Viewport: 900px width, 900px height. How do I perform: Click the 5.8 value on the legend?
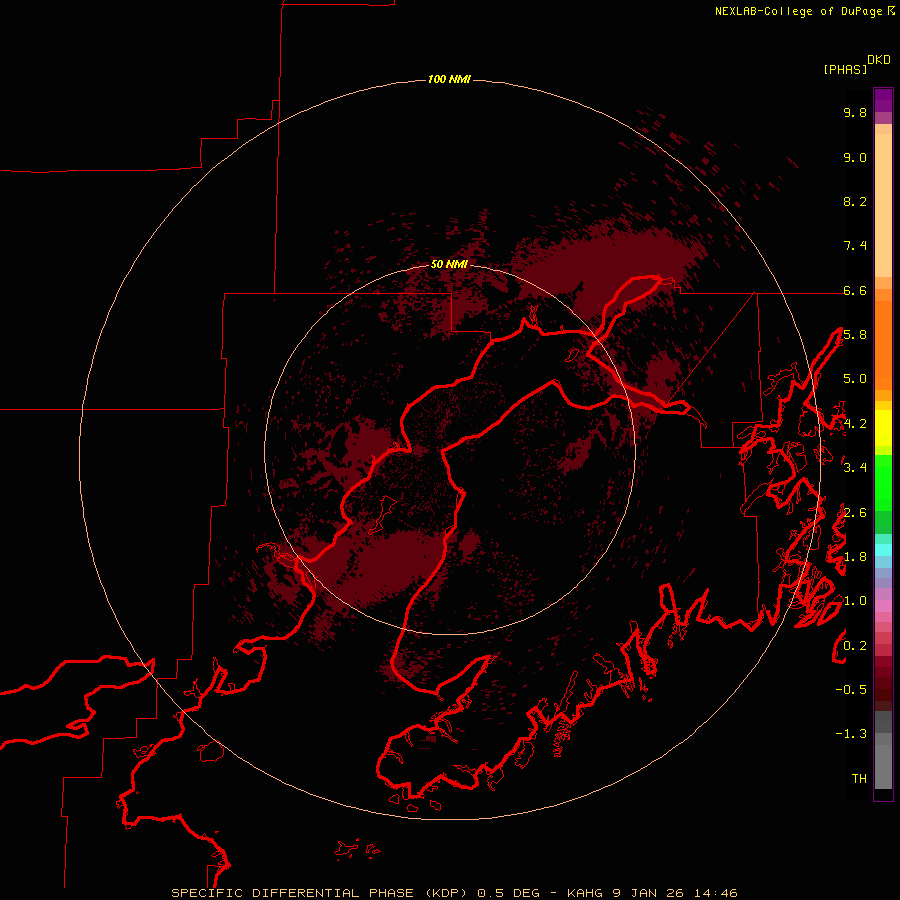855,335
